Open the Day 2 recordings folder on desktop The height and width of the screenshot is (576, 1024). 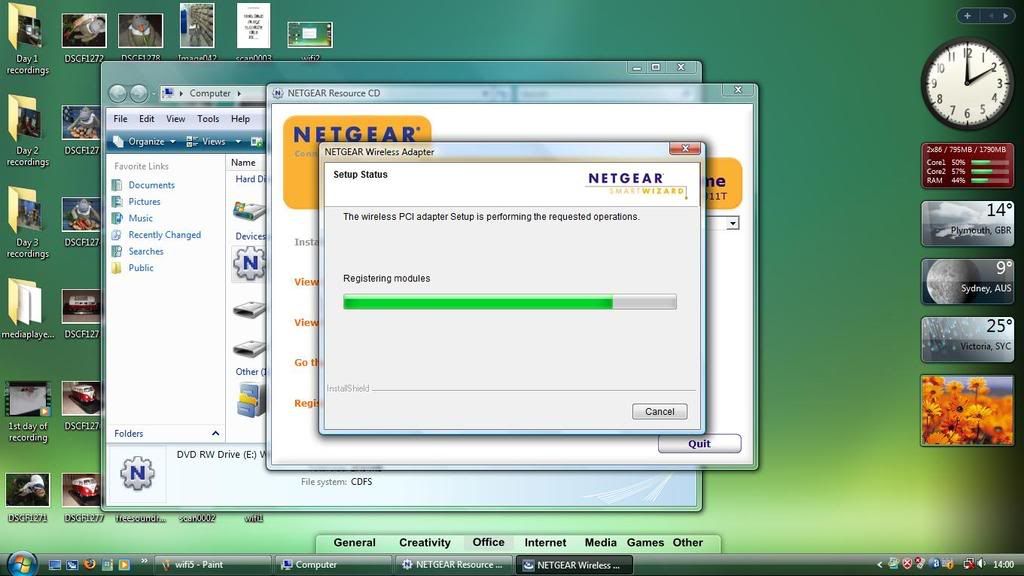click(x=26, y=131)
